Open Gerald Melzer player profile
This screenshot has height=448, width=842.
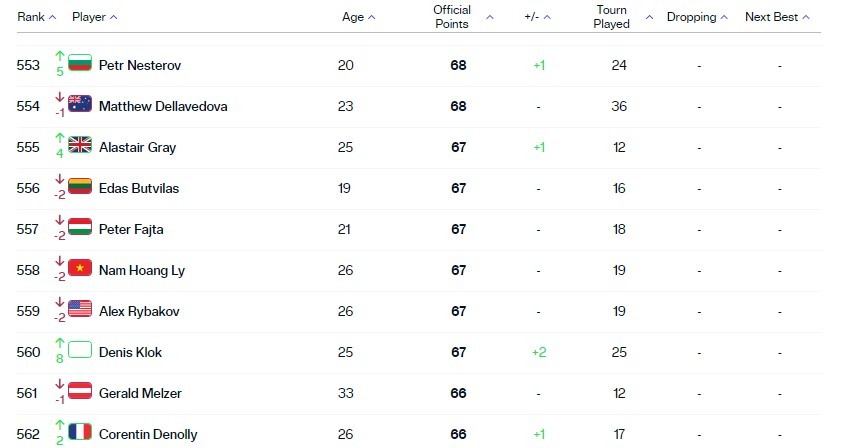click(x=140, y=393)
